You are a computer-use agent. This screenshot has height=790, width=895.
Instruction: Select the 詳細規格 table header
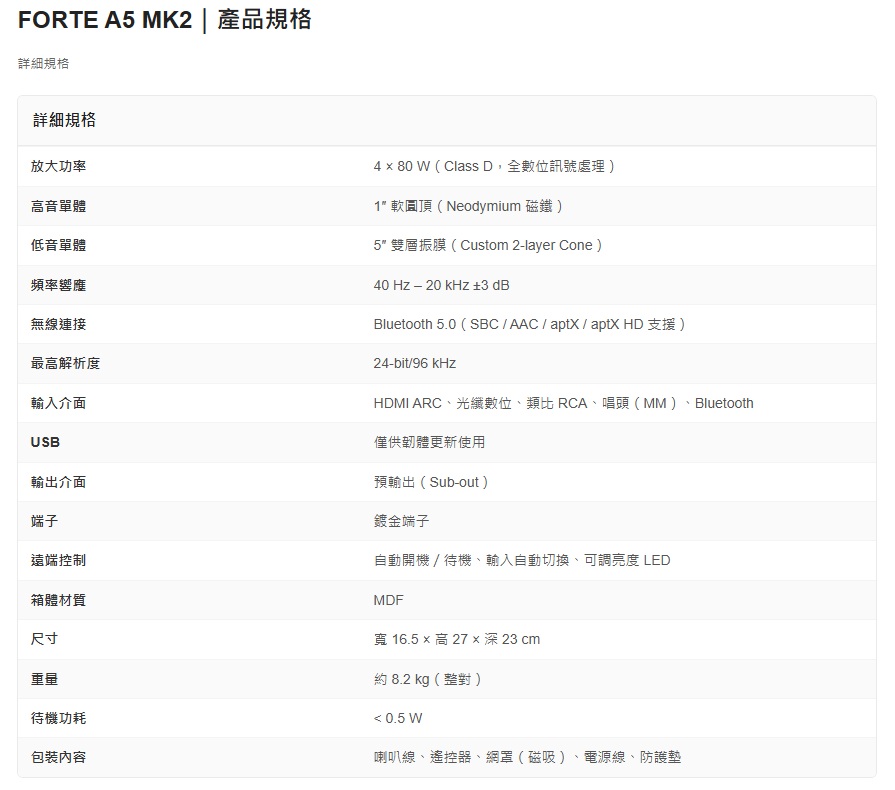click(x=65, y=120)
